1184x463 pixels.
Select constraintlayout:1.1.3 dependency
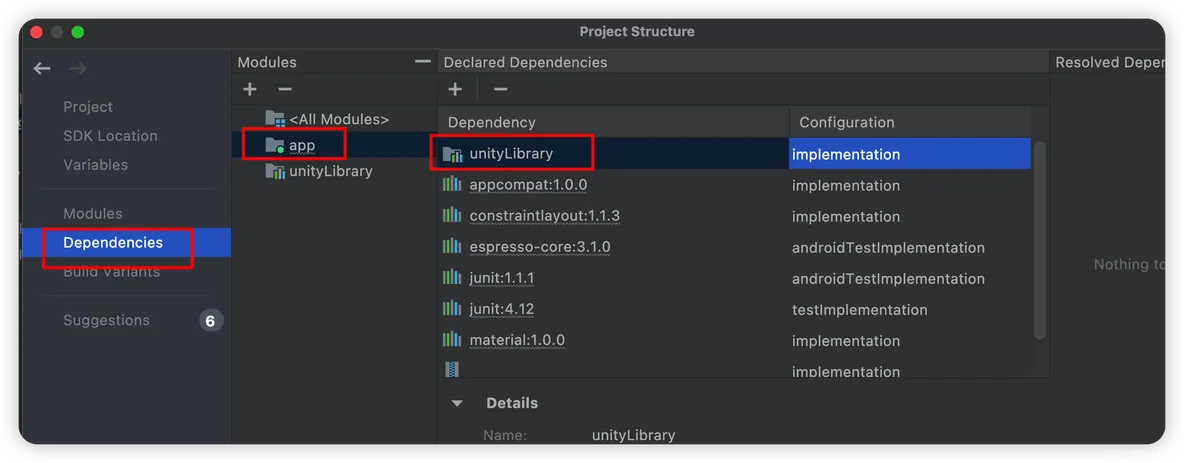[544, 216]
